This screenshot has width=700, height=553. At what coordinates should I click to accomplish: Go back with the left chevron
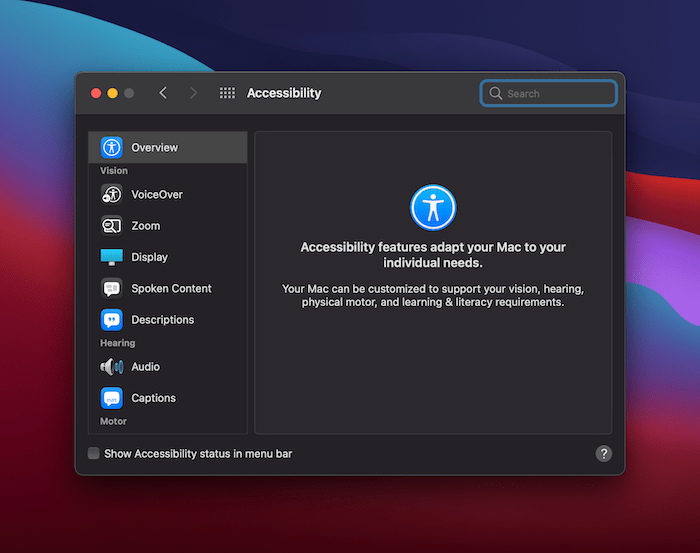tap(163, 93)
